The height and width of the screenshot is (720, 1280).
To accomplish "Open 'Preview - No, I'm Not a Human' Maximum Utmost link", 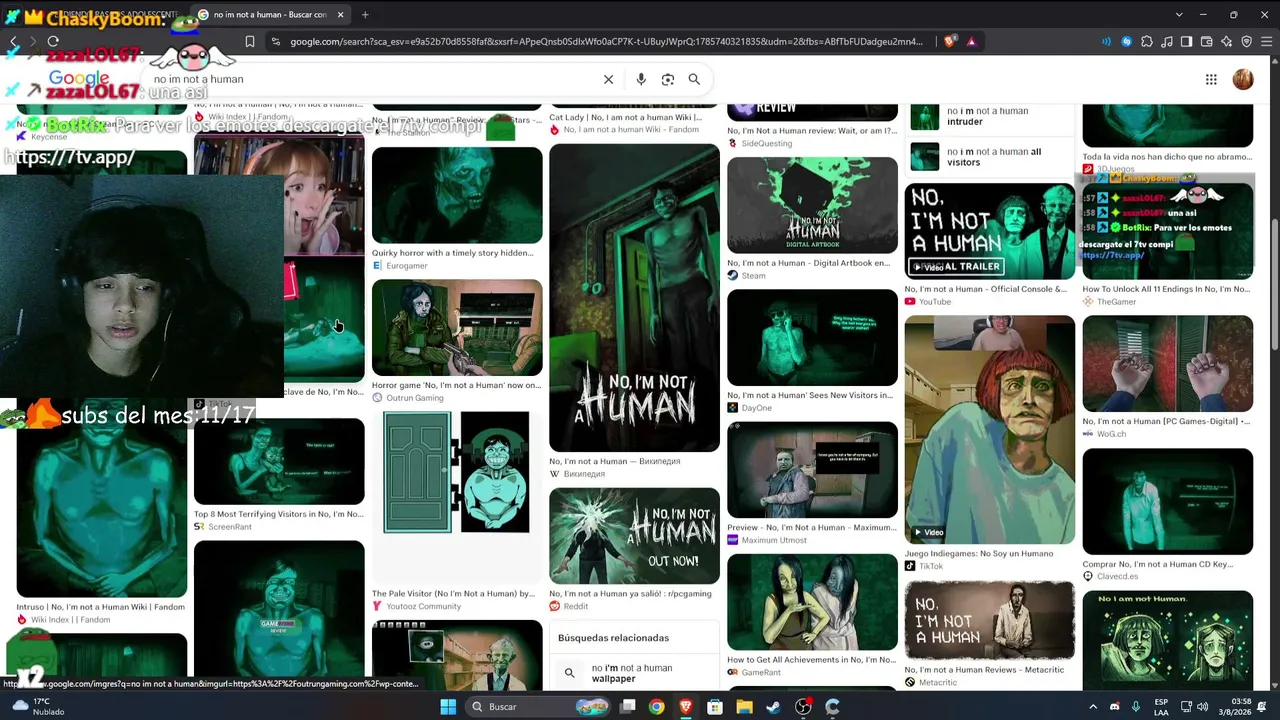I will 811,527.
